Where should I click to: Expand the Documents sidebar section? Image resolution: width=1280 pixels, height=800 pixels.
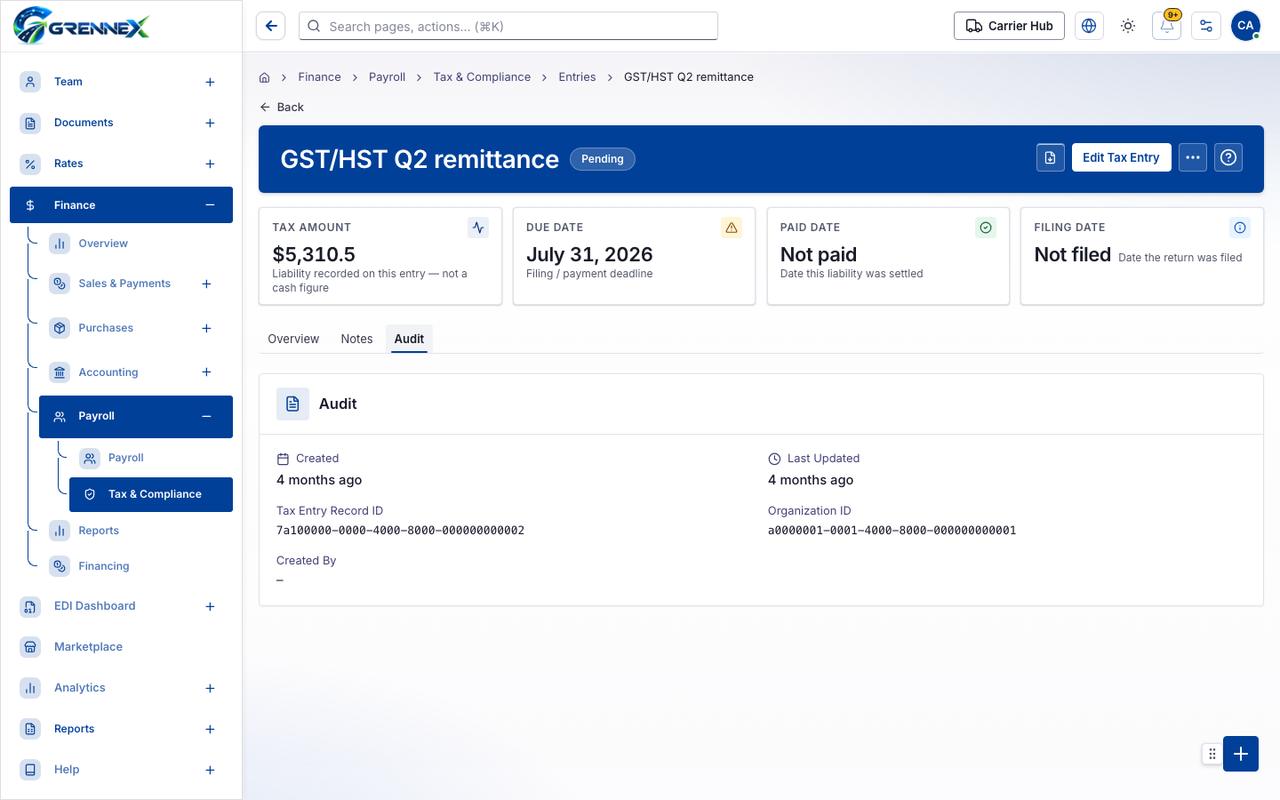(210, 123)
